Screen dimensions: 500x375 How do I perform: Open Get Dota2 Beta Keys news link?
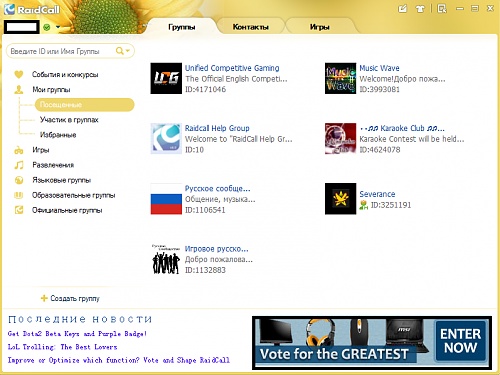[x=77, y=334]
